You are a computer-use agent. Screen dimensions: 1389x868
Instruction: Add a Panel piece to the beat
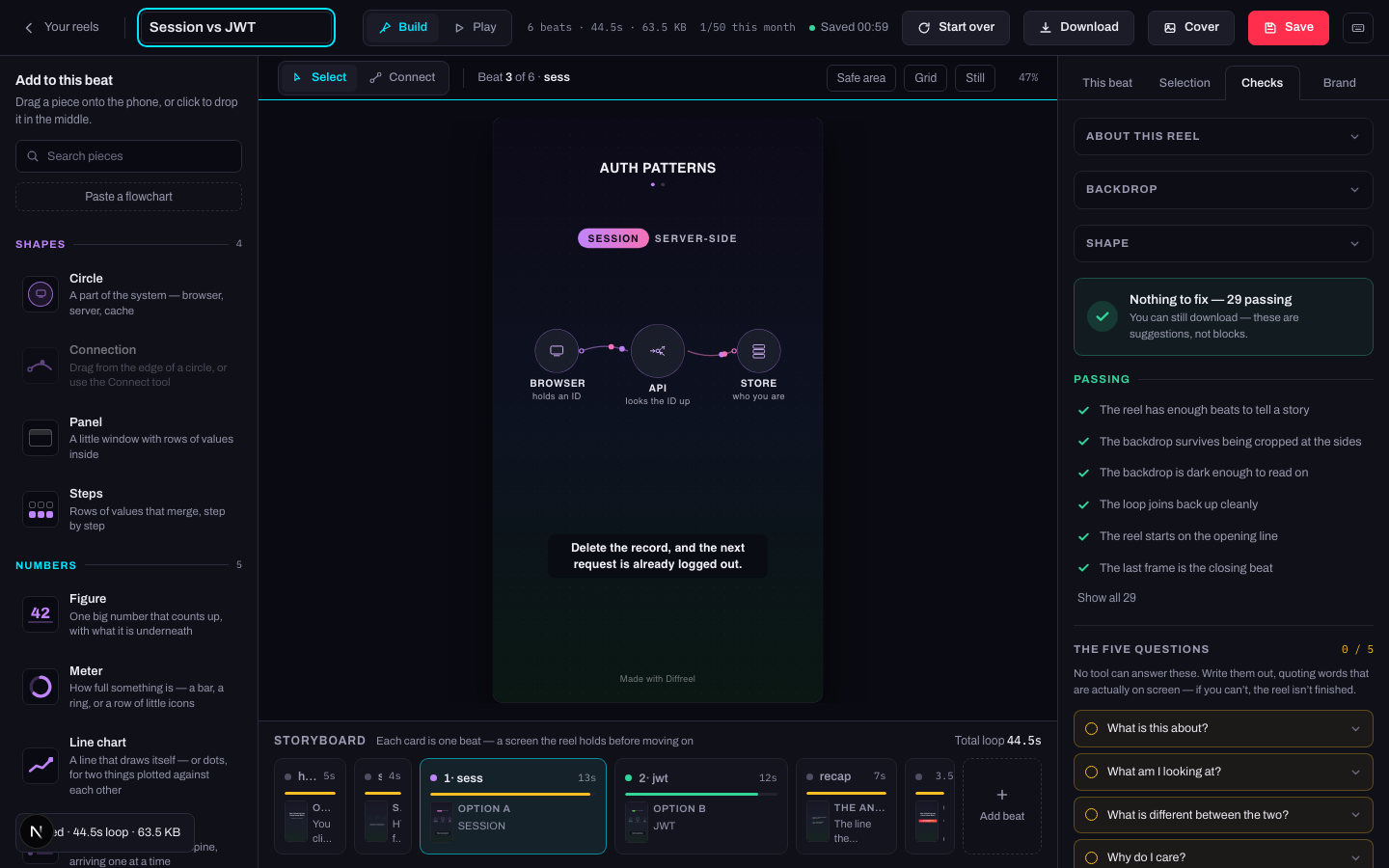point(129,438)
